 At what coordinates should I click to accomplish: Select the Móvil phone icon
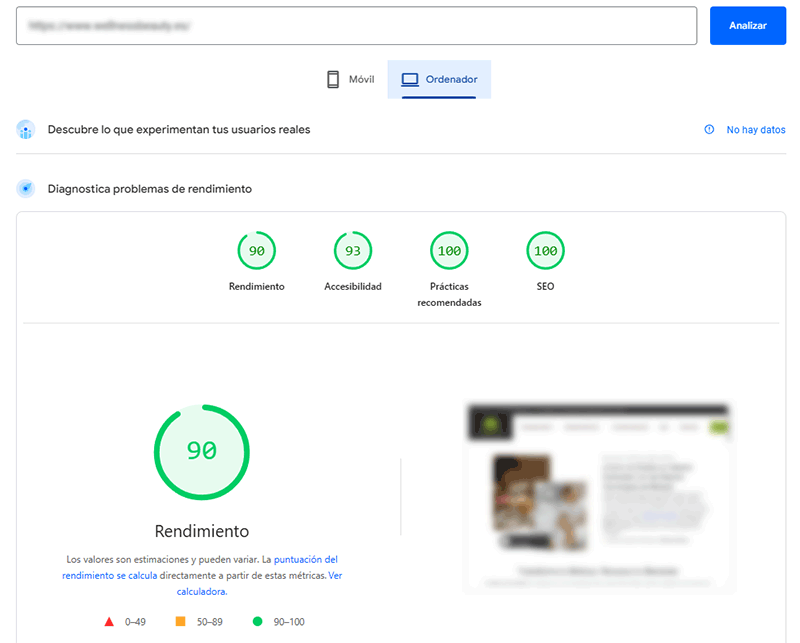(333, 78)
